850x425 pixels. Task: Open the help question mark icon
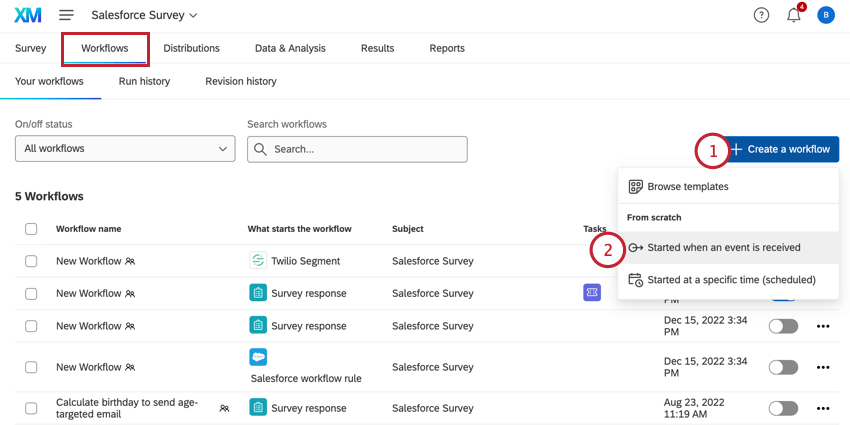click(762, 15)
